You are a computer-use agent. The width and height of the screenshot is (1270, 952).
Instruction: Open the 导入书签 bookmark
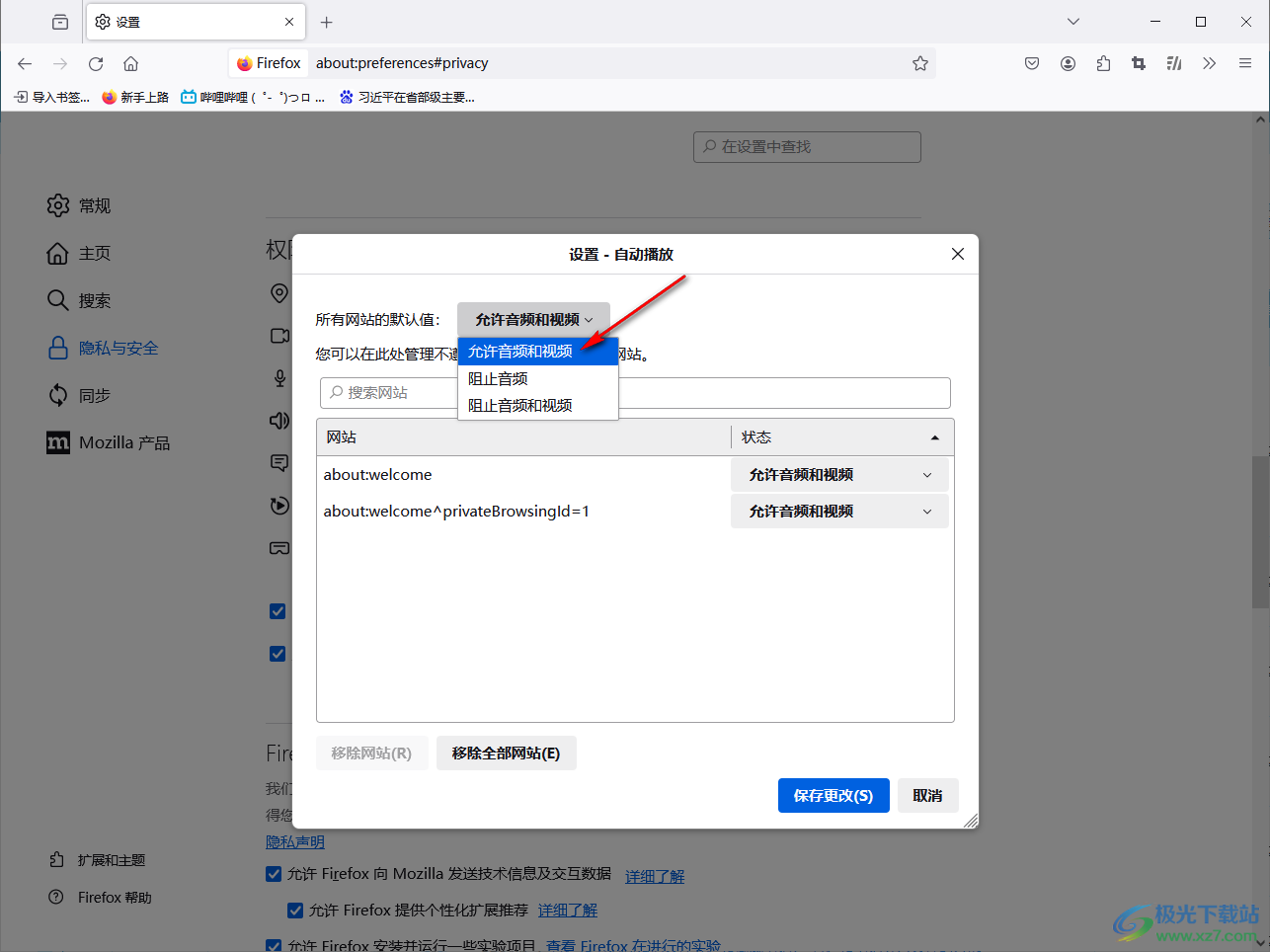[52, 97]
